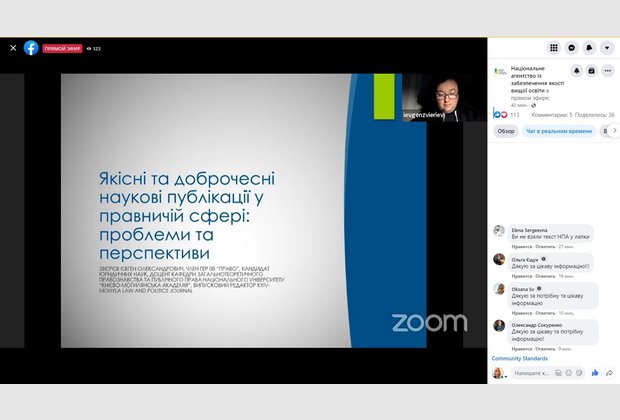This screenshot has width=620, height=420.
Task: Open Messenger from the top bar
Action: pyautogui.click(x=571, y=47)
